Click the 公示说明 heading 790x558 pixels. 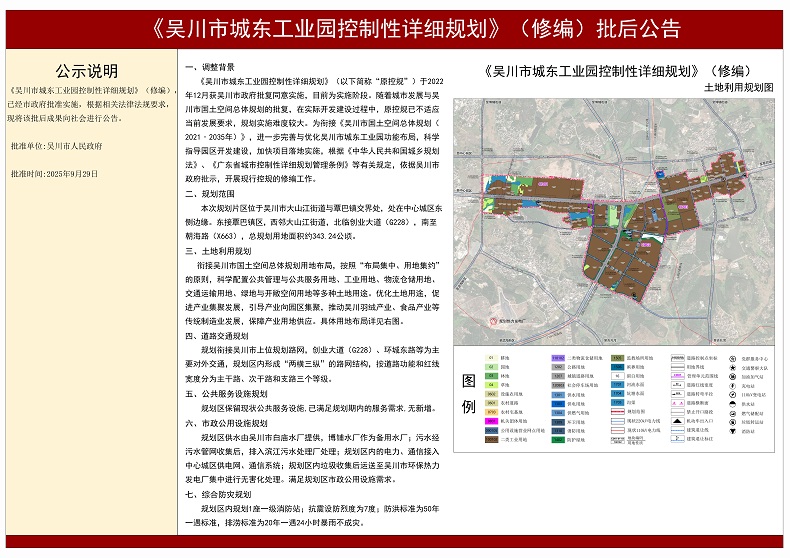87,72
